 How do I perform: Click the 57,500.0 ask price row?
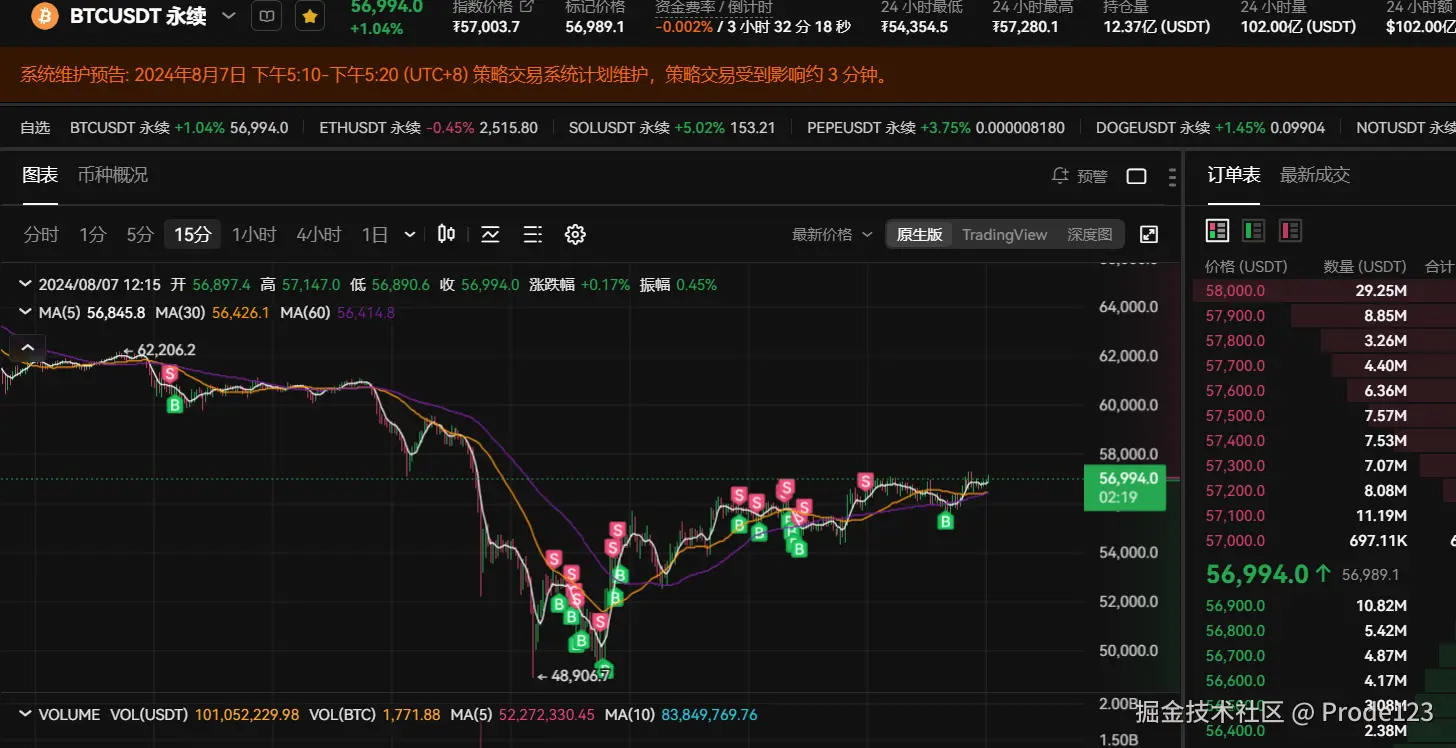click(1324, 416)
